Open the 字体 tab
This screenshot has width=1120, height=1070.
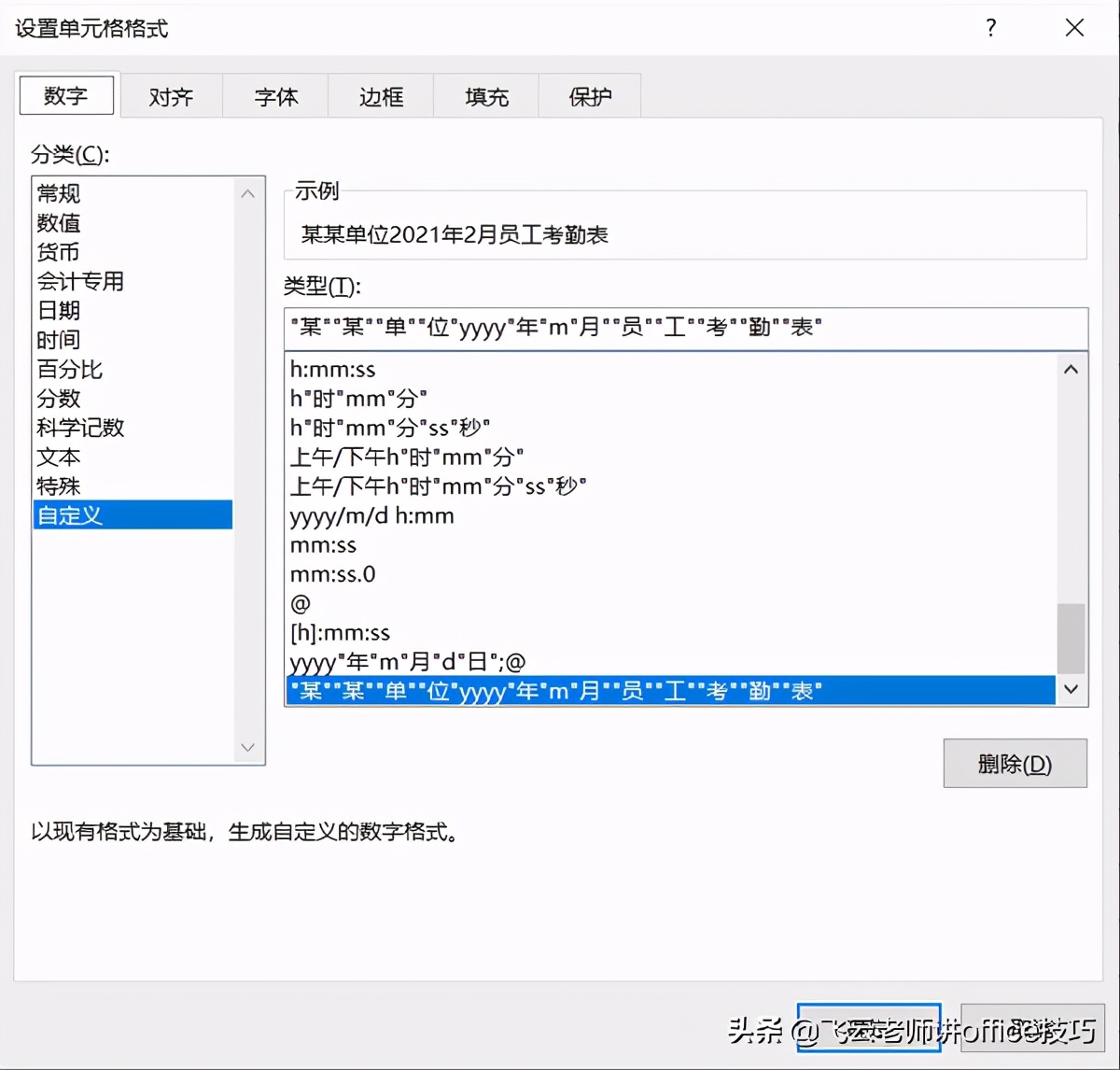[x=275, y=95]
